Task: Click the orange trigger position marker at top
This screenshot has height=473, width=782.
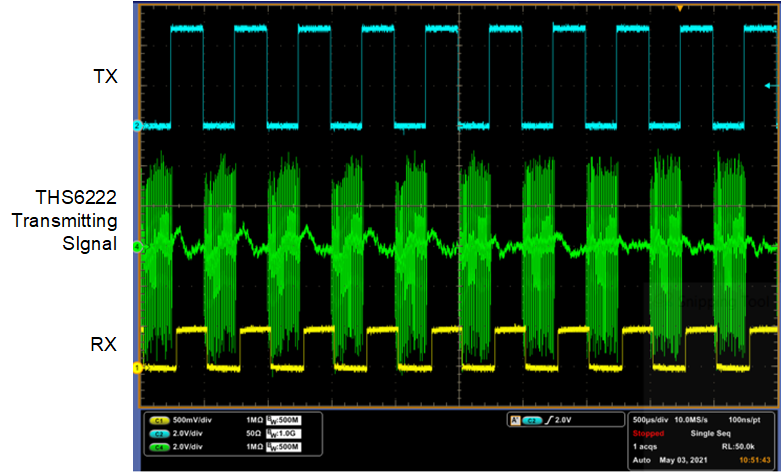Action: (679, 8)
